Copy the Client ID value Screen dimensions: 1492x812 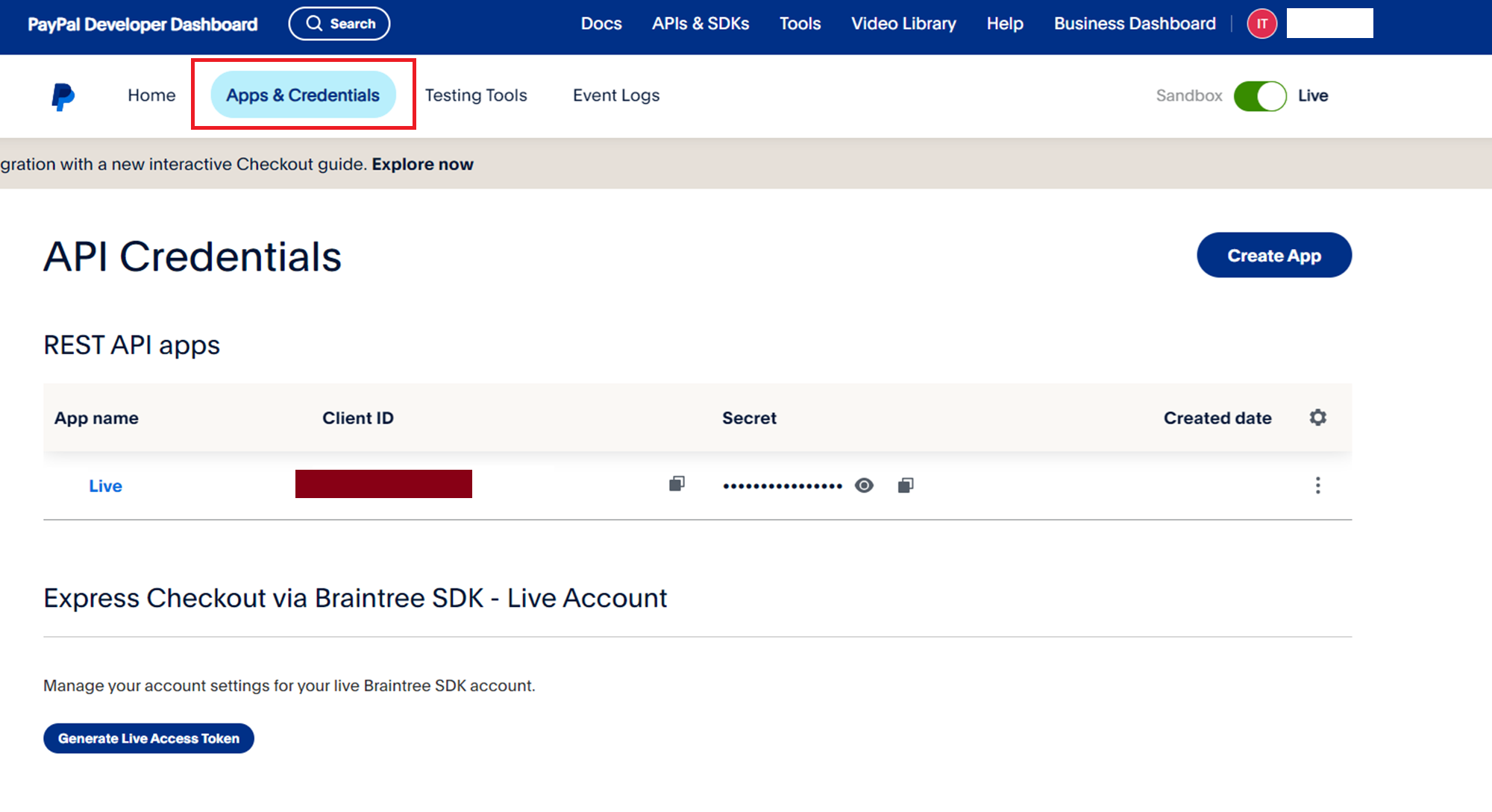pos(677,484)
